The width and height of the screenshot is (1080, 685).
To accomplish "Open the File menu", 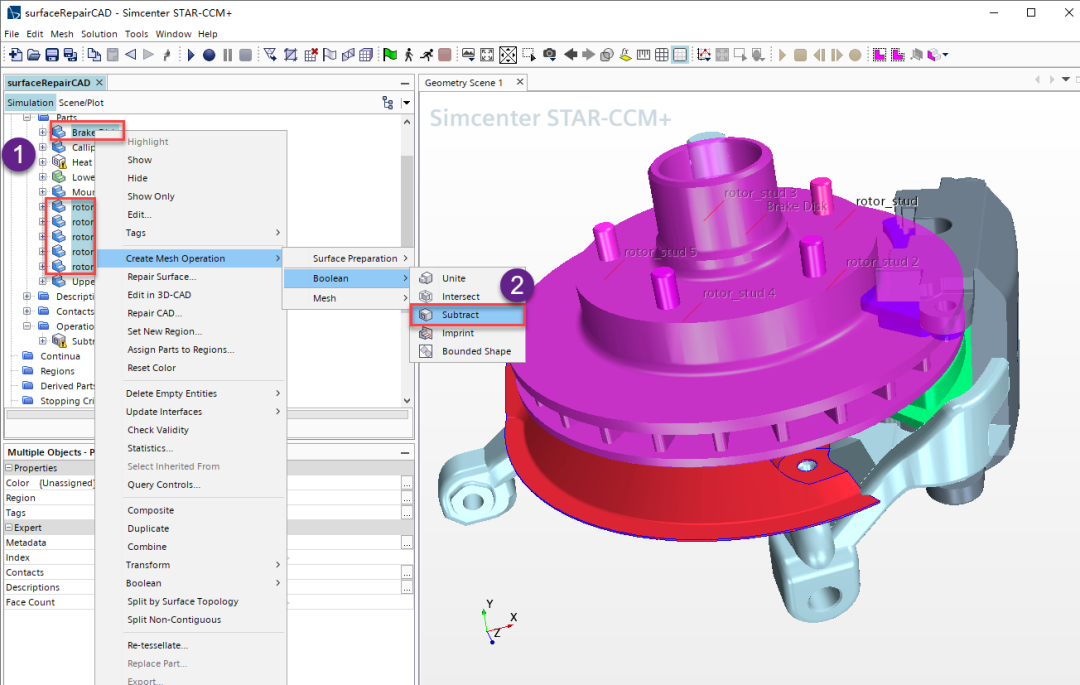I will tap(12, 34).
